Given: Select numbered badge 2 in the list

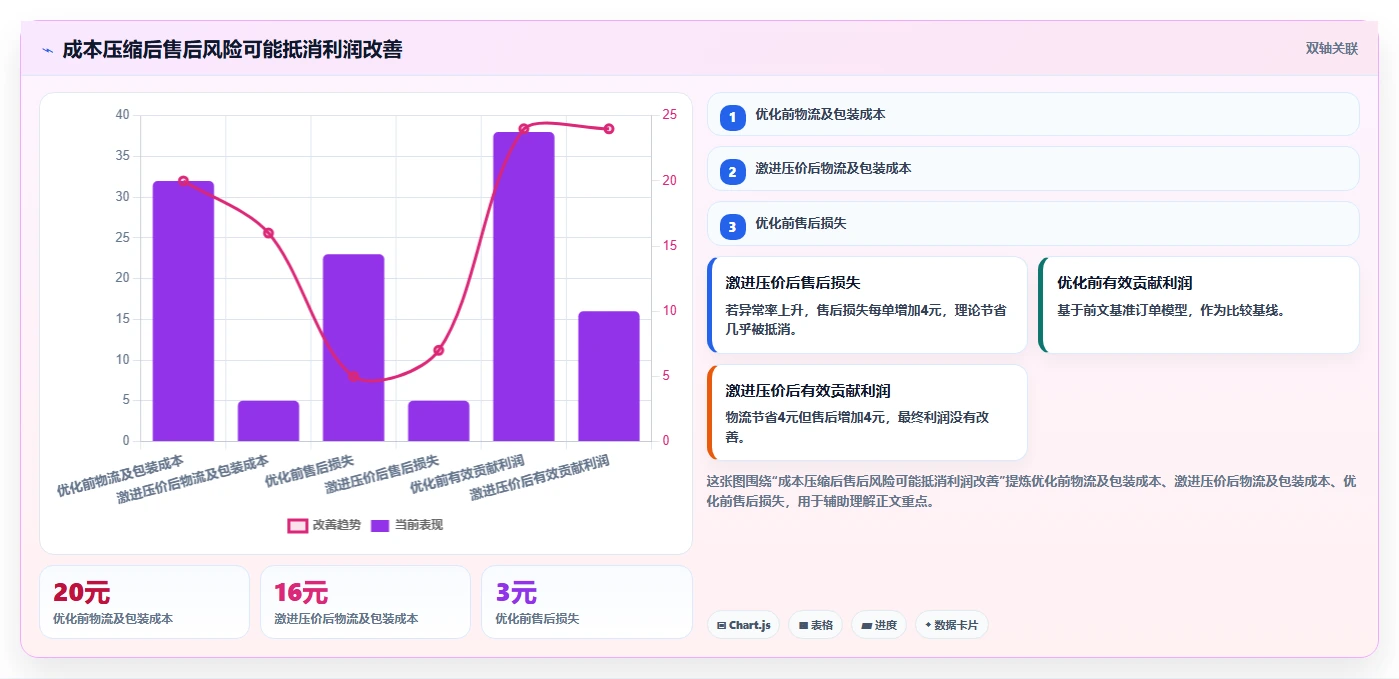Looking at the screenshot, I should pyautogui.click(x=732, y=172).
